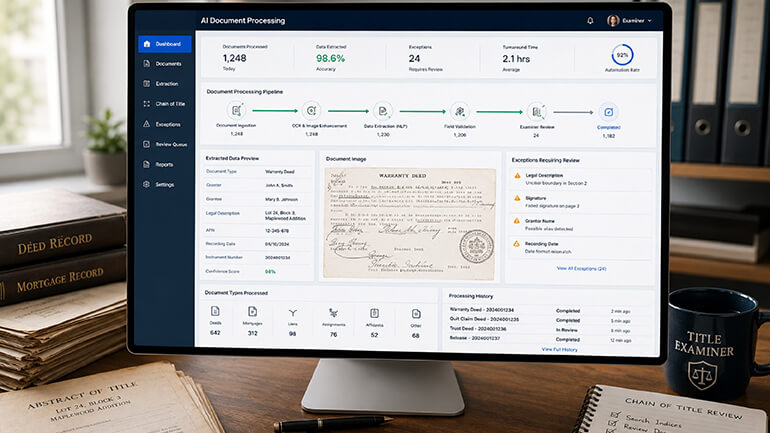Click the Grantor Name warning icon
770x433 pixels.
[x=517, y=221]
